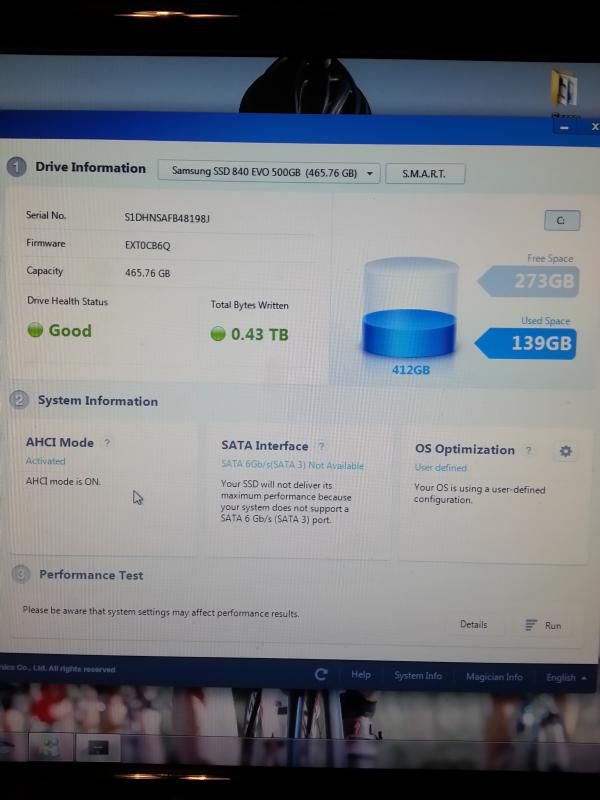This screenshot has width=600, height=800.
Task: Show help for OS Optimization
Action: (x=529, y=450)
